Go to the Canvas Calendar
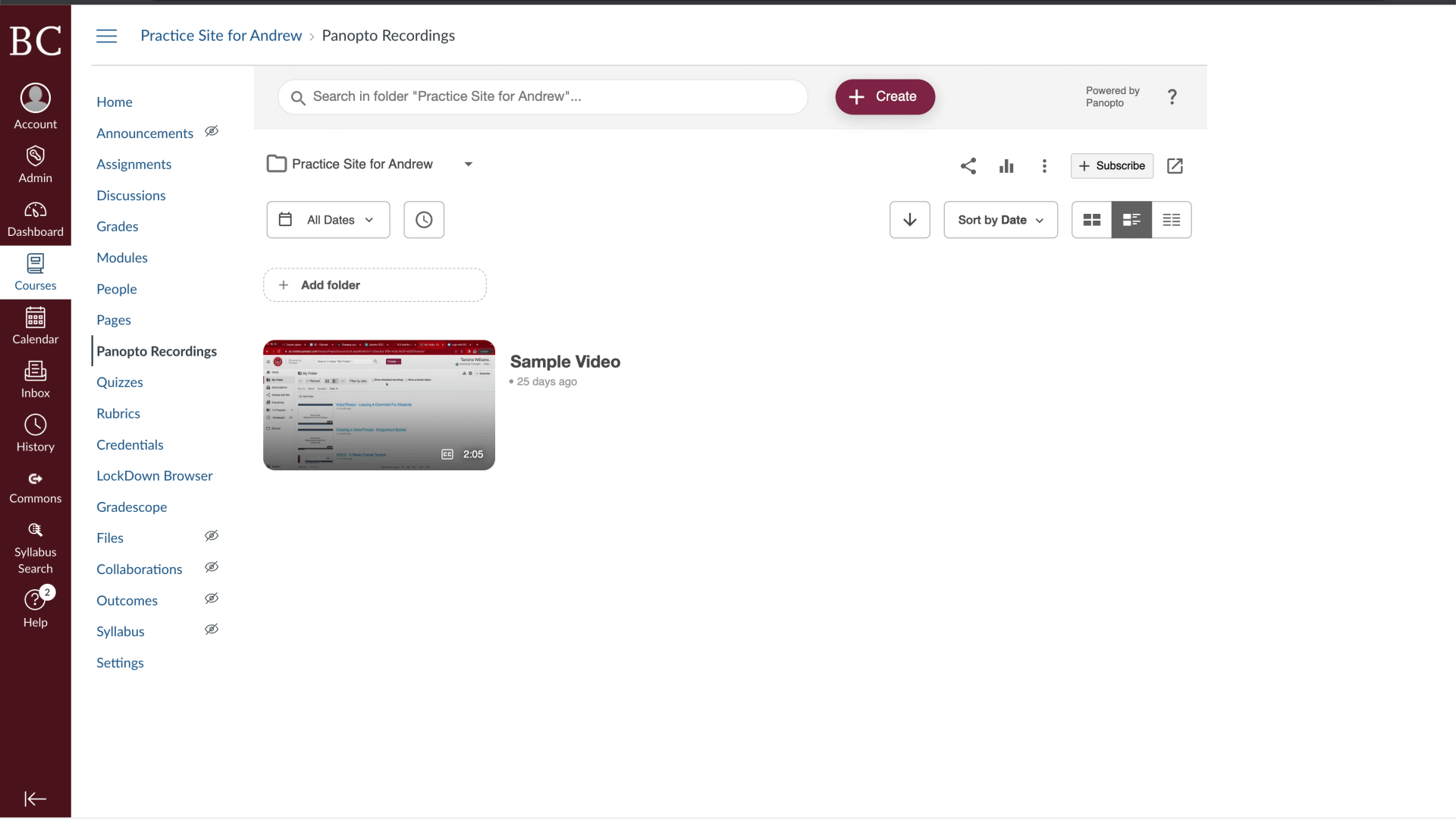Viewport: 1456px width, 819px height. coord(35,325)
